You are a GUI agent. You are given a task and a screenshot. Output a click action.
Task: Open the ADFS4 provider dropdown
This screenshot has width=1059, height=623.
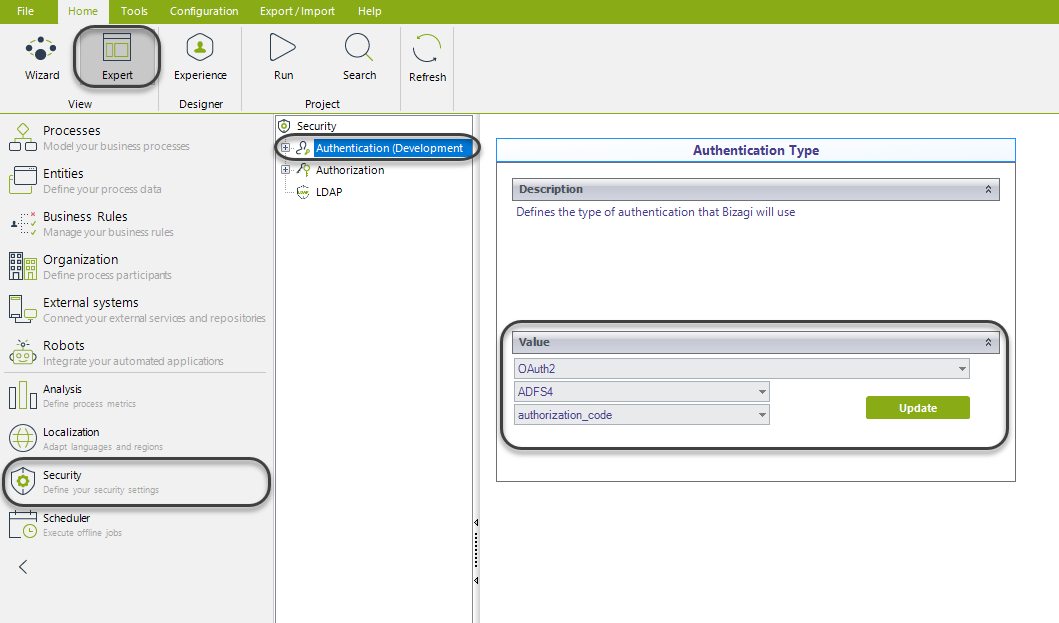pyautogui.click(x=762, y=392)
